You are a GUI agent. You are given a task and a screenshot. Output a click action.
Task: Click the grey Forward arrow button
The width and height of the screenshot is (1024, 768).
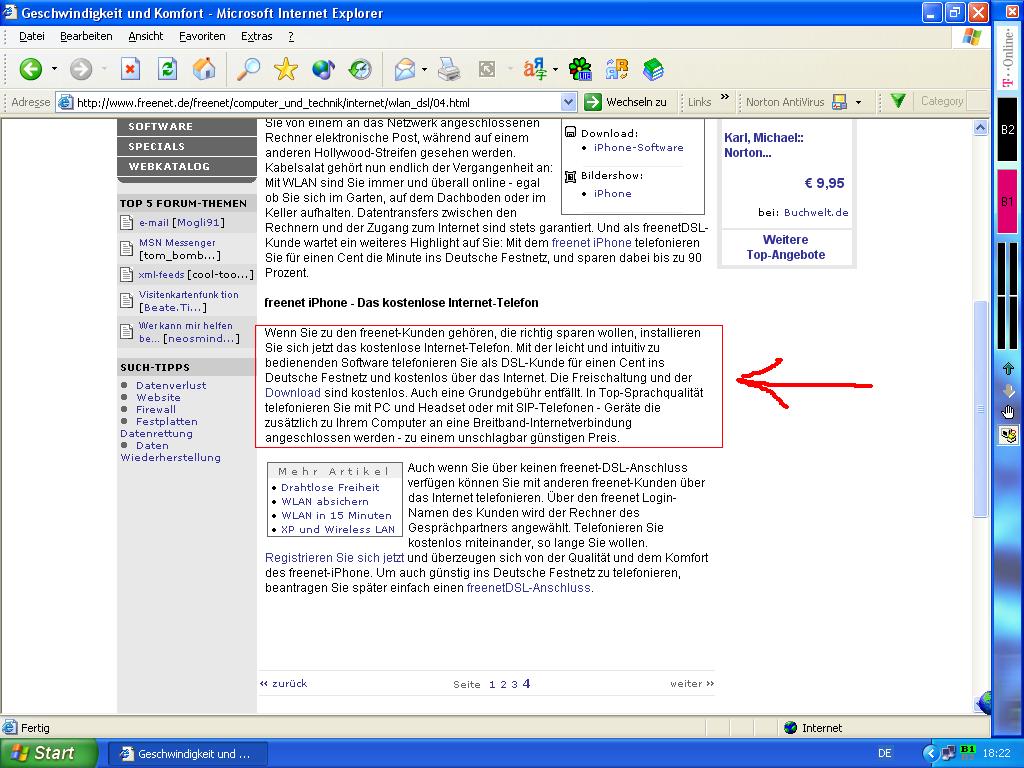(81, 69)
